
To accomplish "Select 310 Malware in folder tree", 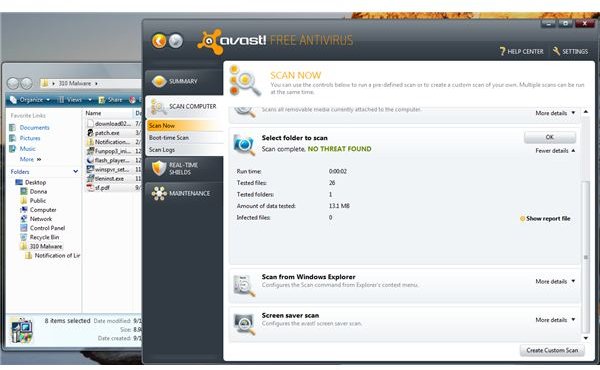I will click(46, 246).
